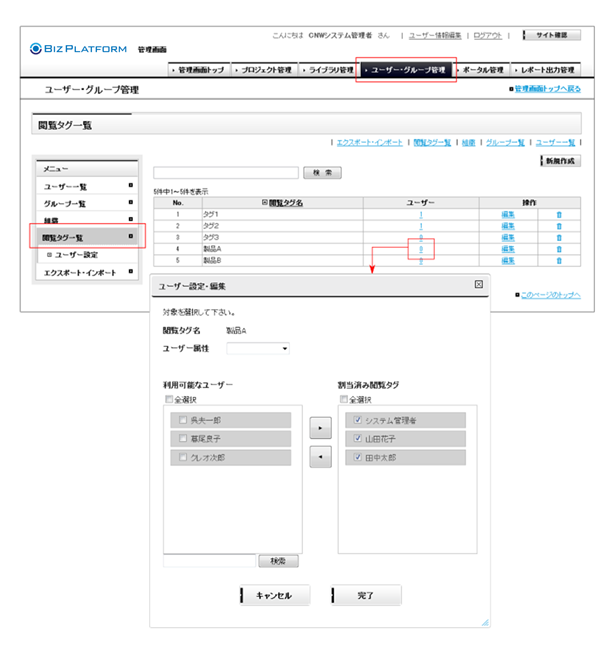Sort by the 閲覧タグ名 column header
The image size is (610, 650).
[286, 203]
